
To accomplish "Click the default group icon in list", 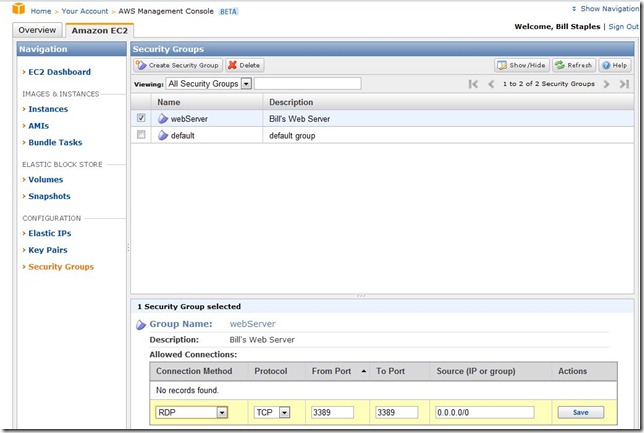I will [163, 135].
